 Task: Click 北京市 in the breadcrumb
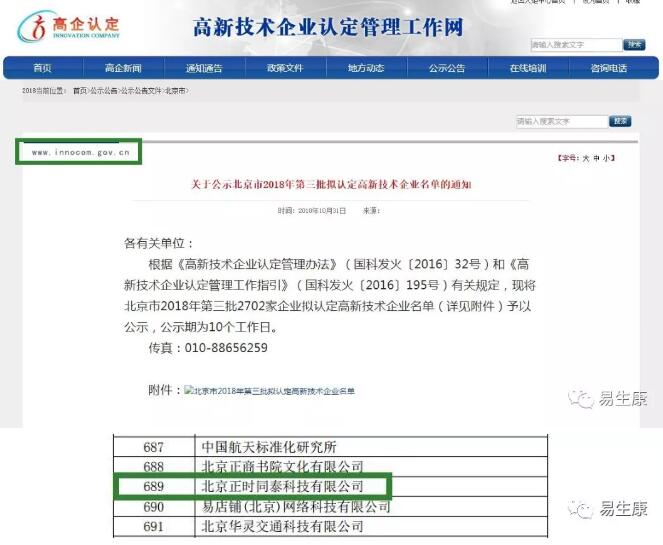[x=175, y=90]
